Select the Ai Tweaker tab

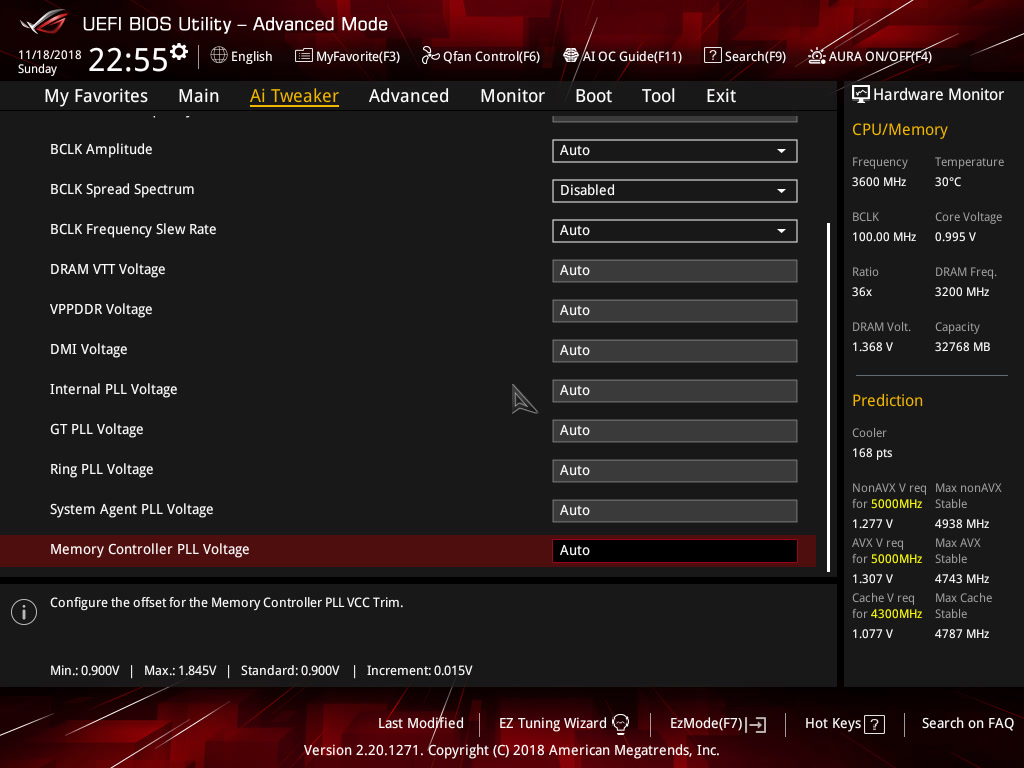tap(294, 96)
